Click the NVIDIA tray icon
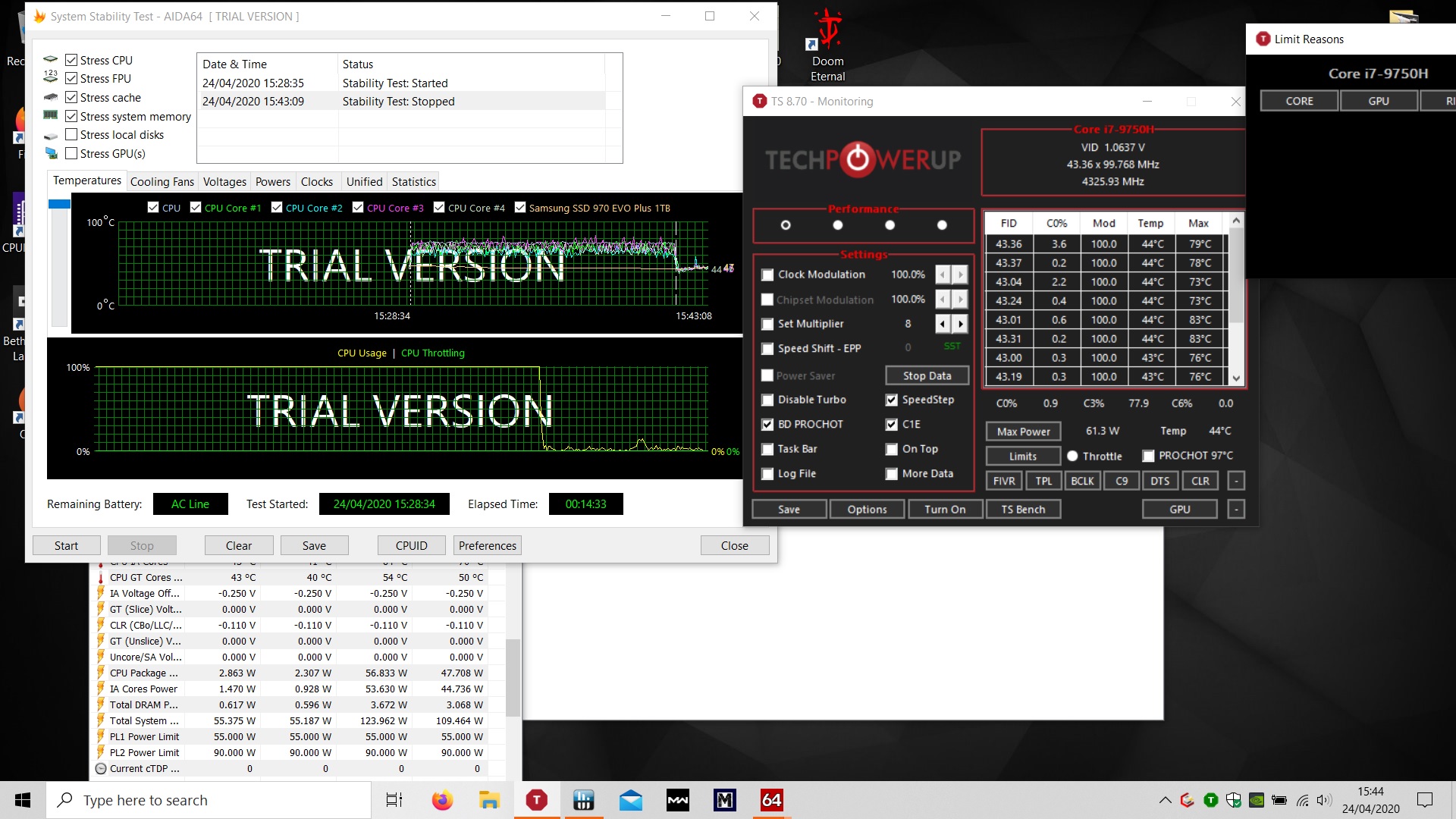The image size is (1456, 819). (x=1257, y=800)
